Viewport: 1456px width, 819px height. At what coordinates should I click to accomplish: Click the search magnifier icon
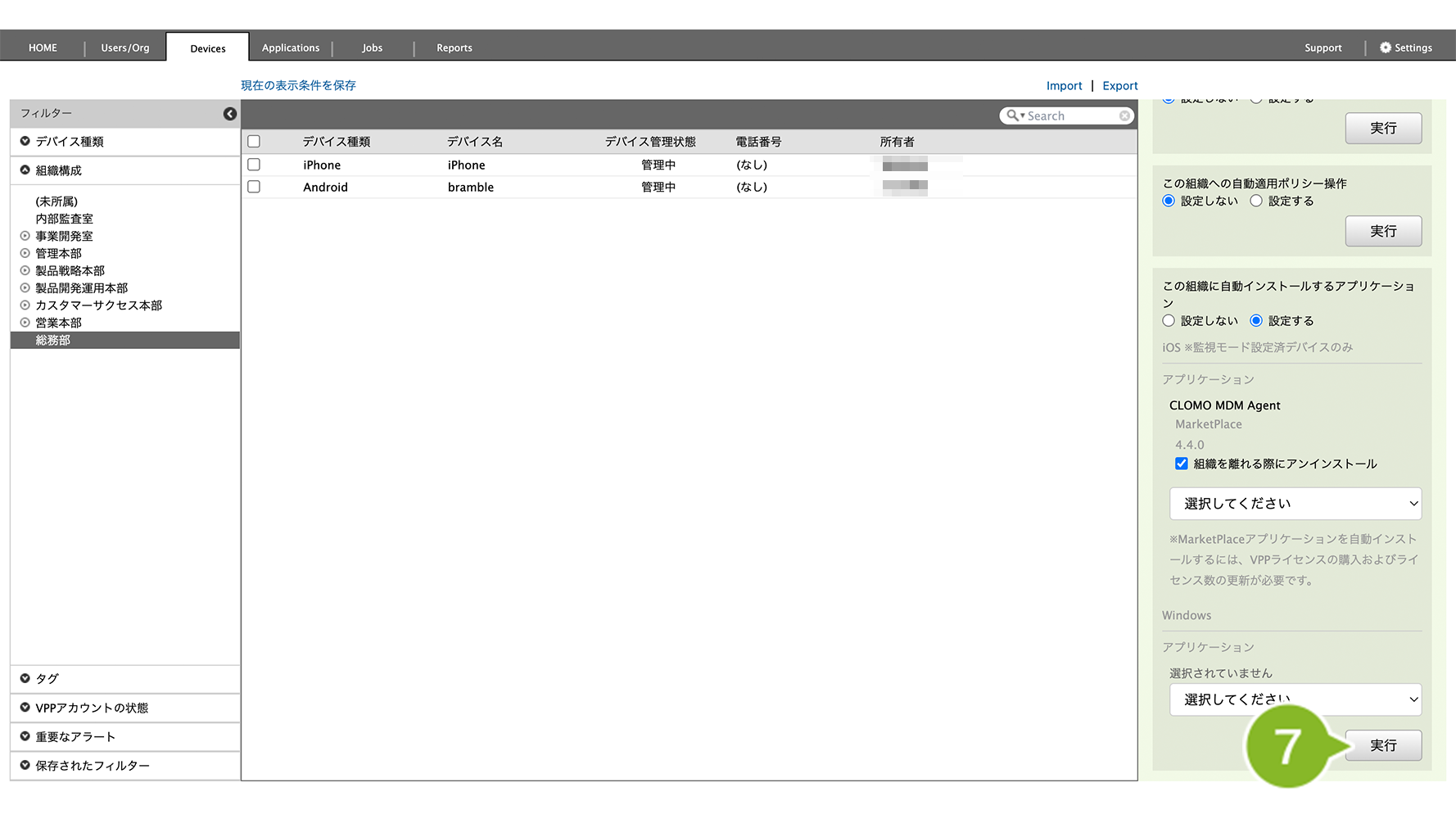[1013, 116]
